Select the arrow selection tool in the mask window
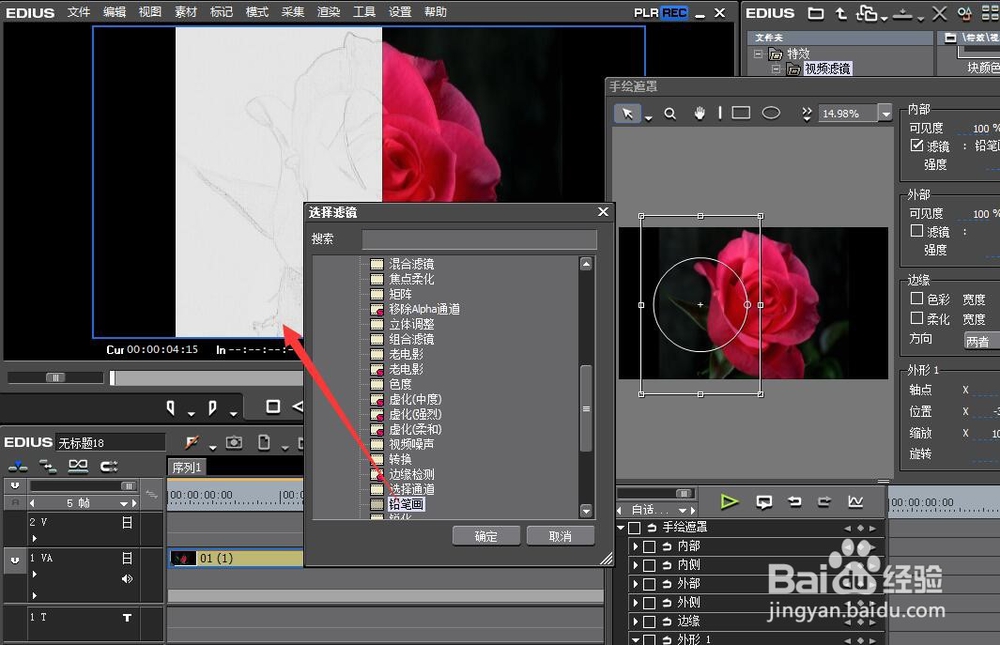This screenshot has height=645, width=1000. [628, 113]
